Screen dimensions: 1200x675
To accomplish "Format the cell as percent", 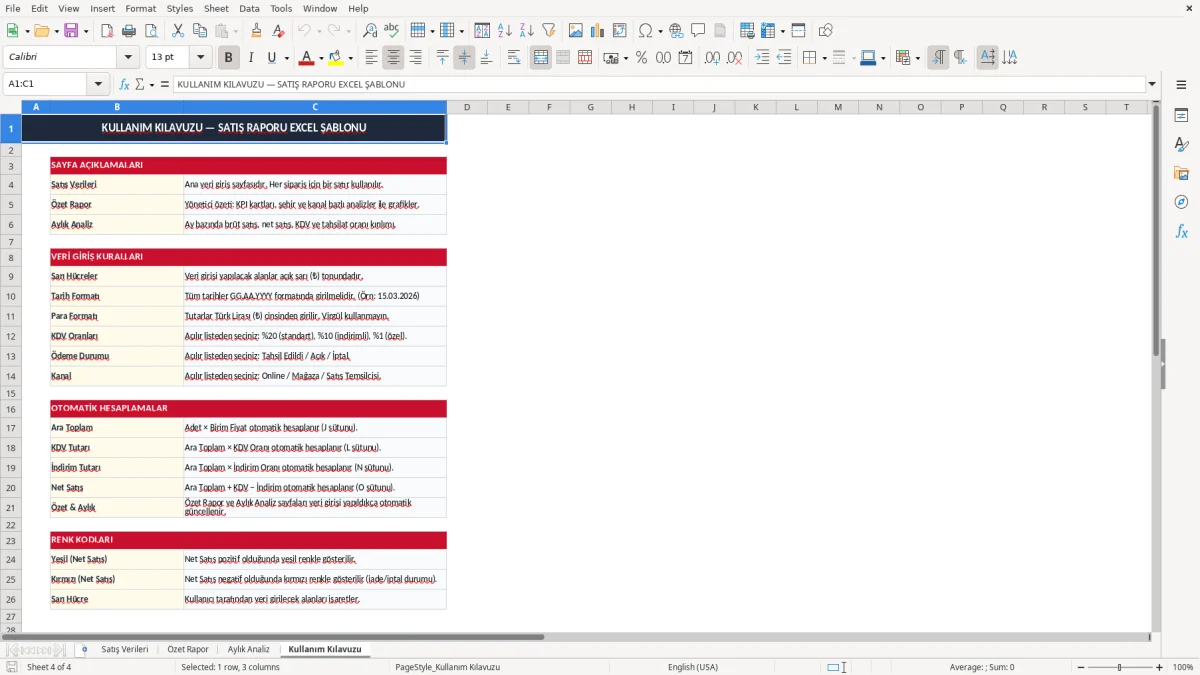I will pyautogui.click(x=641, y=58).
